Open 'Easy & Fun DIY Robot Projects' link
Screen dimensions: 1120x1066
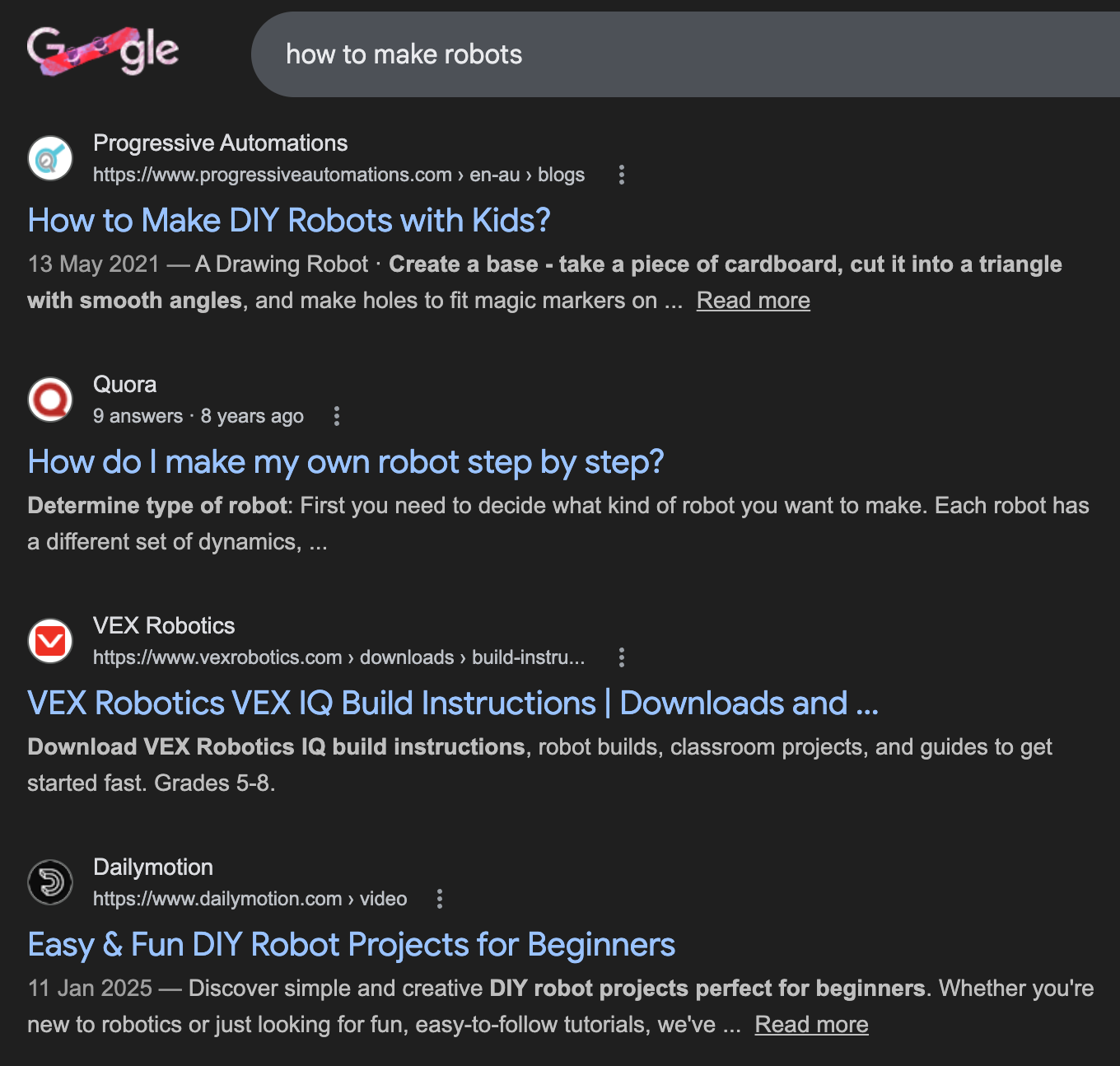click(x=352, y=945)
